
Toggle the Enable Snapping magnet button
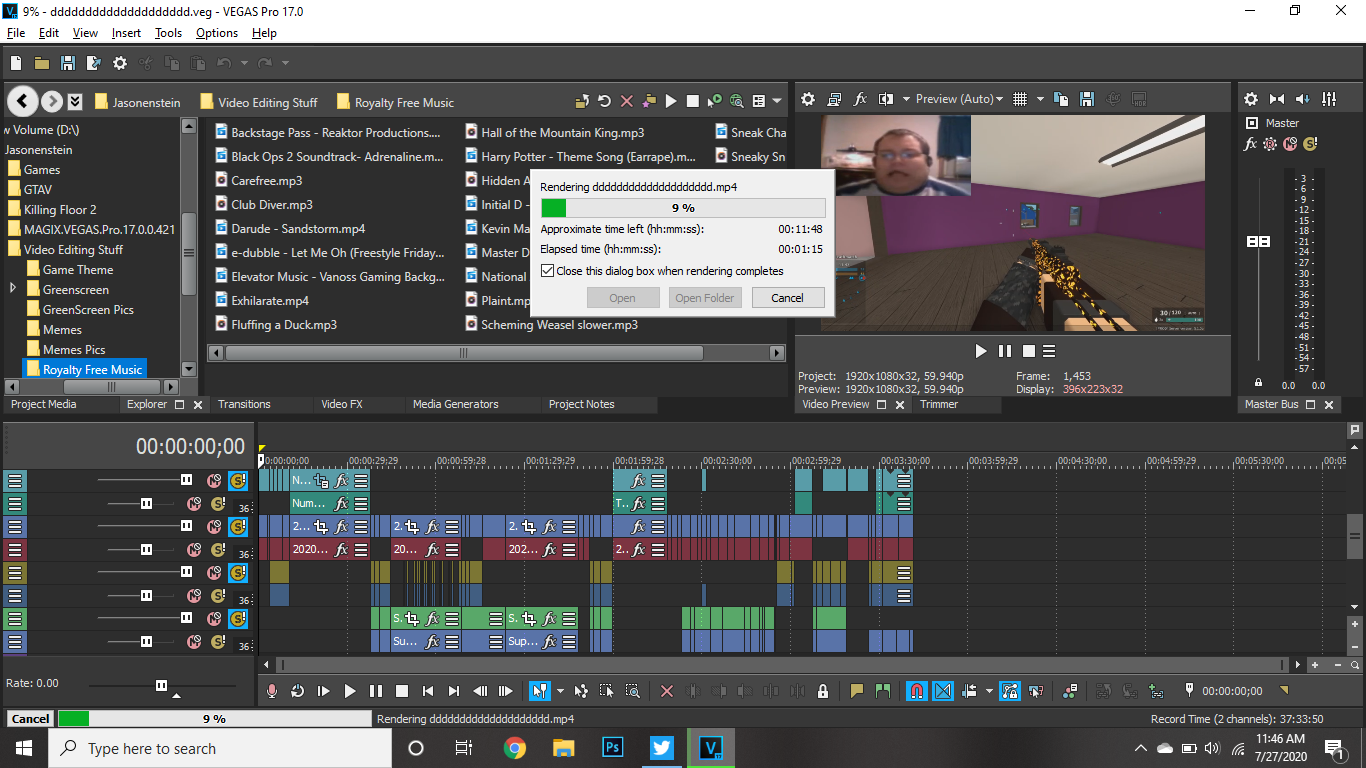[x=916, y=691]
